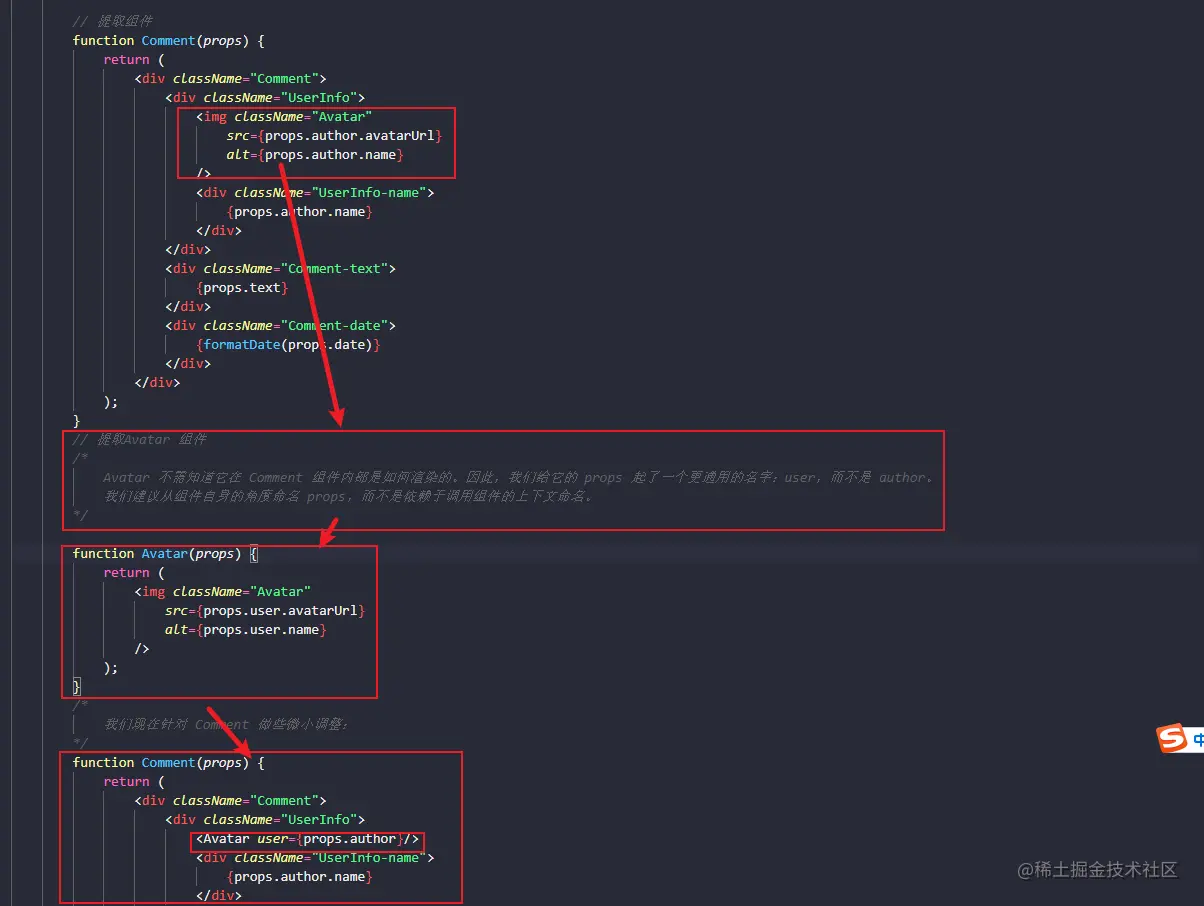
Task: Click comment line starting "我们建议从组件自身的角度命名"
Action: click(348, 496)
